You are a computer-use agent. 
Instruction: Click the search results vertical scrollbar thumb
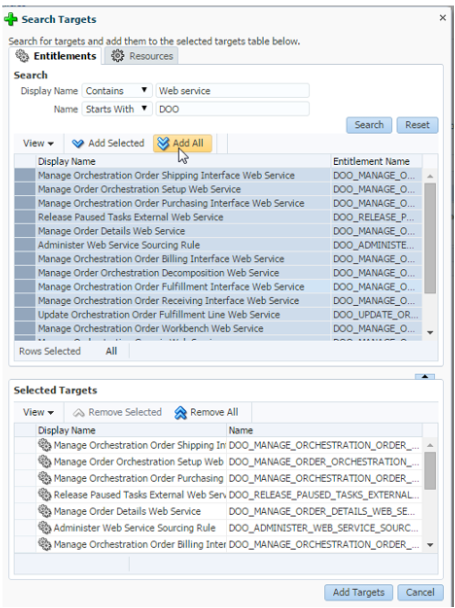430,238
